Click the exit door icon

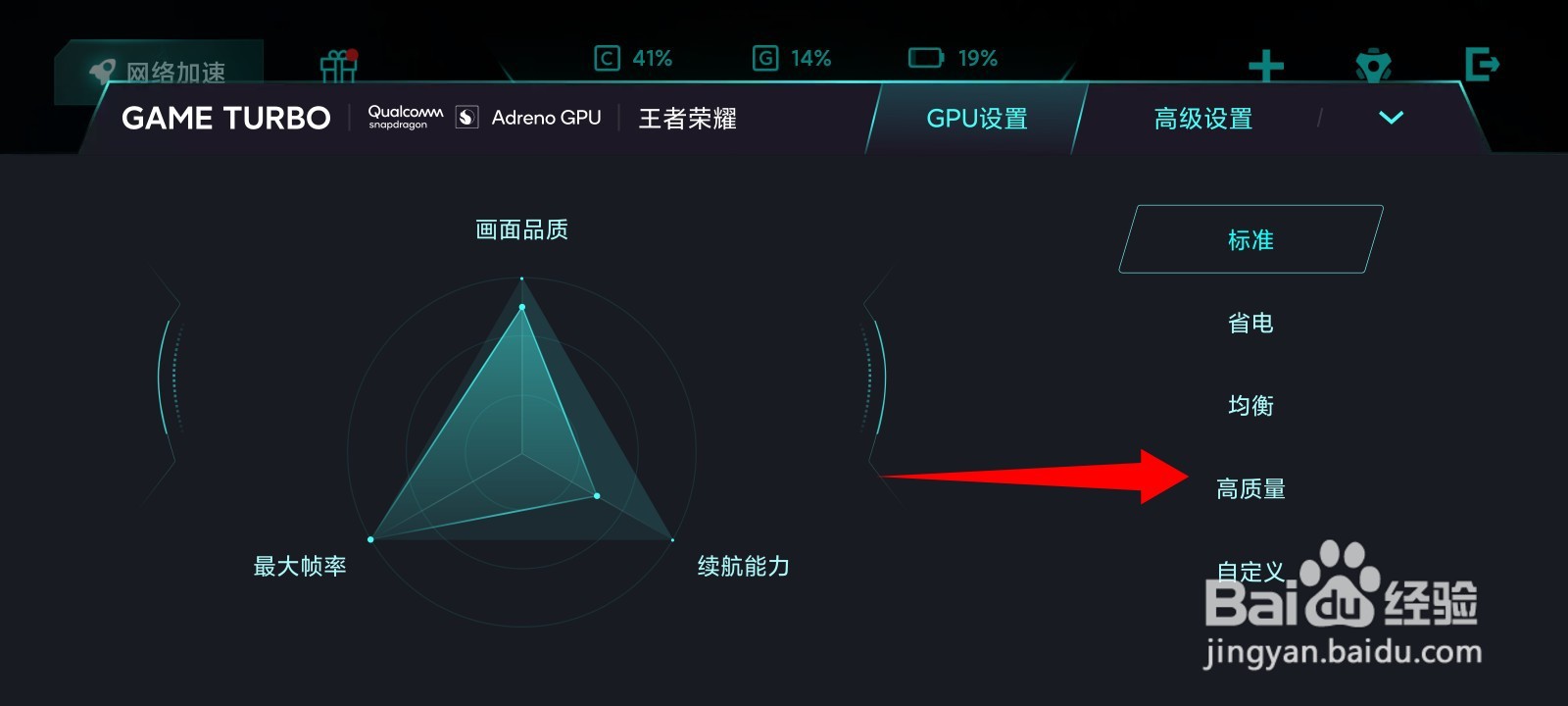tap(1482, 65)
